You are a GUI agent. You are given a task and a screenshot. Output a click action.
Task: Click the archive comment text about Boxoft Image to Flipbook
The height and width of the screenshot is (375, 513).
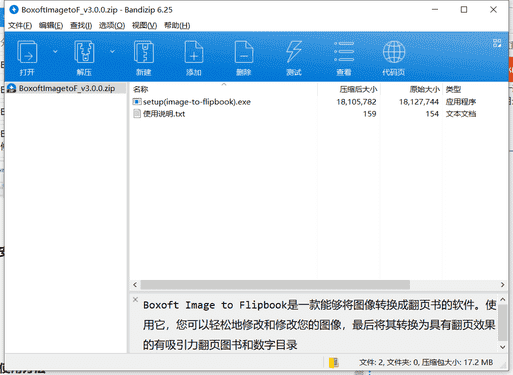click(319, 325)
